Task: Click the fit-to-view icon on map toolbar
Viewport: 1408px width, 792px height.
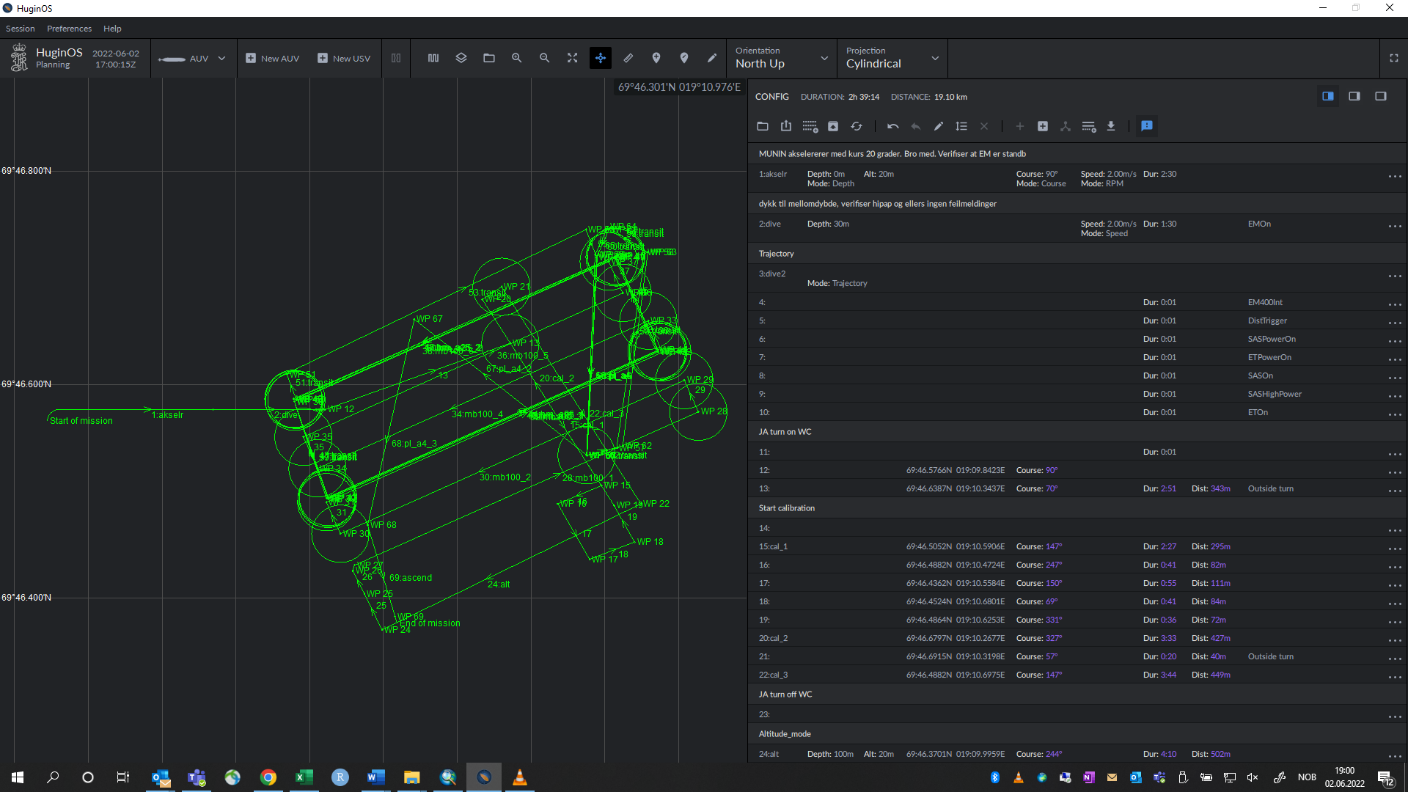Action: coord(572,58)
